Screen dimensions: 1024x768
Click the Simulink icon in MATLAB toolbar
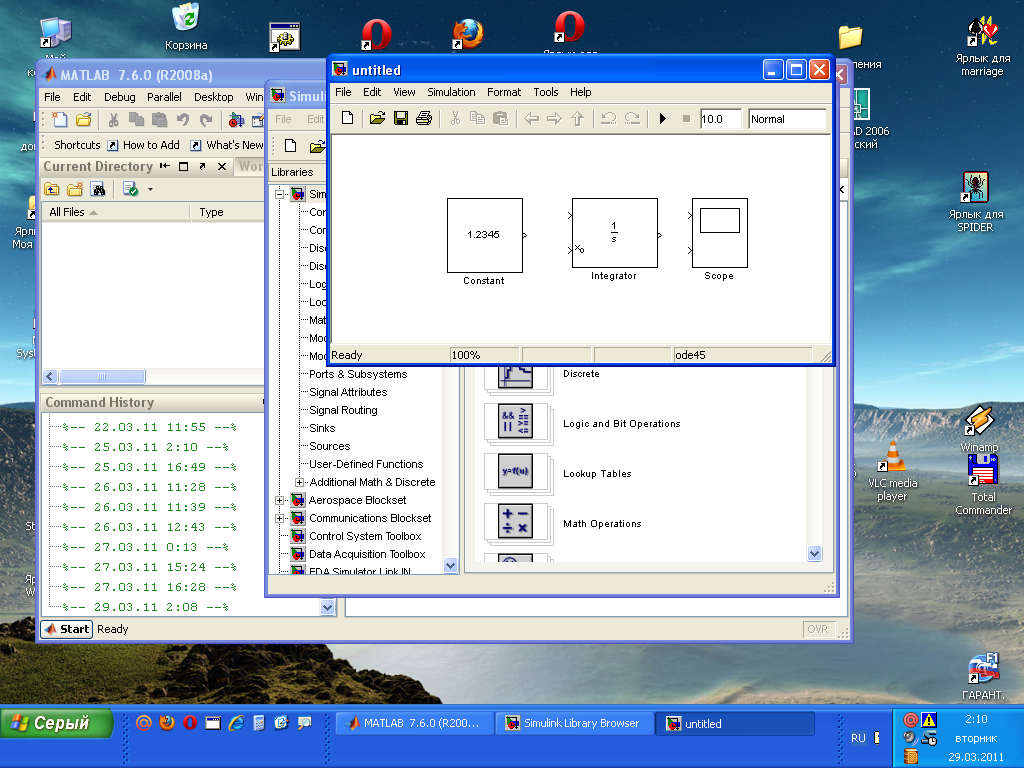tap(236, 120)
